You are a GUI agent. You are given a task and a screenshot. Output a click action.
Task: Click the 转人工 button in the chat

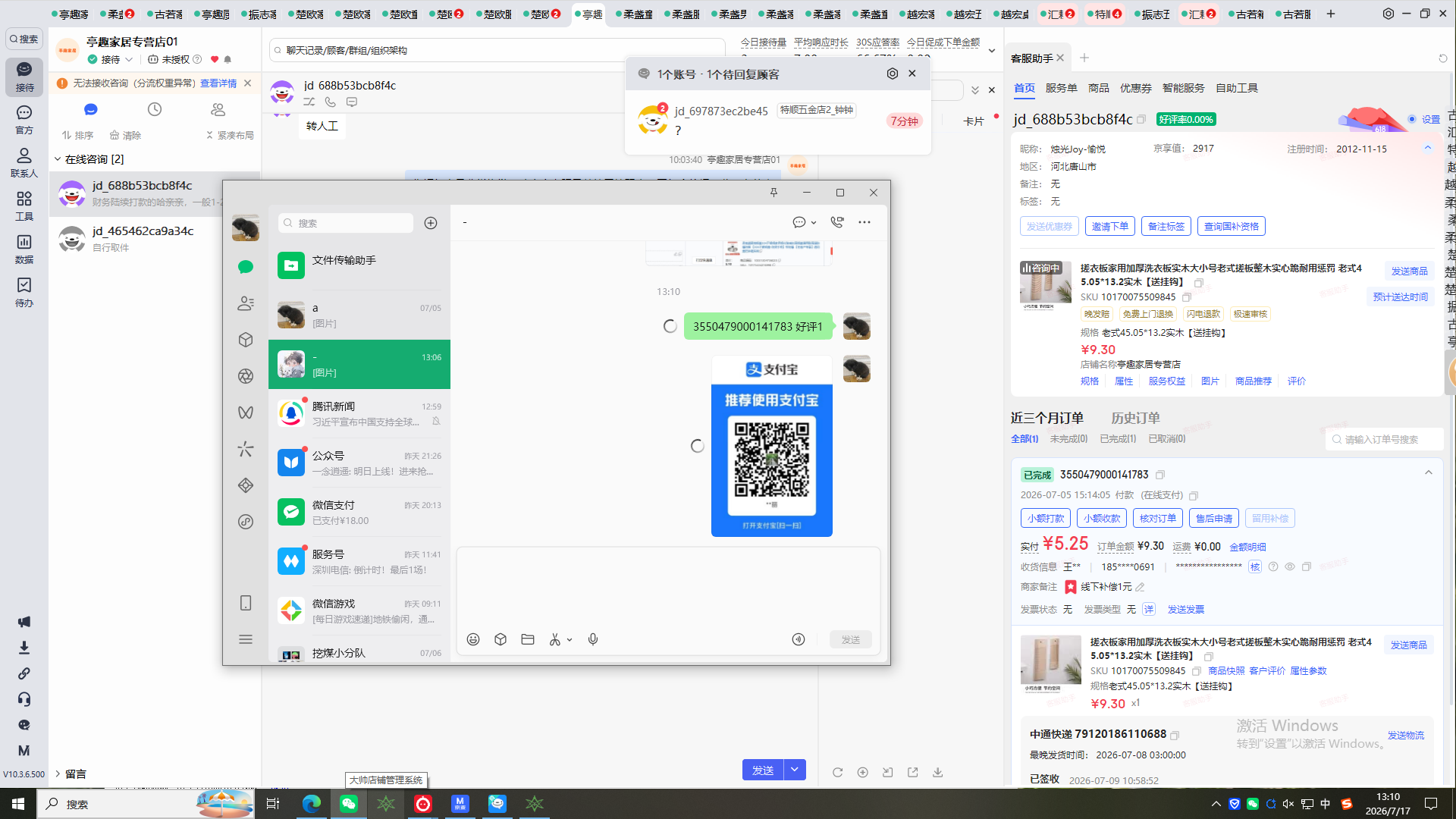[322, 126]
